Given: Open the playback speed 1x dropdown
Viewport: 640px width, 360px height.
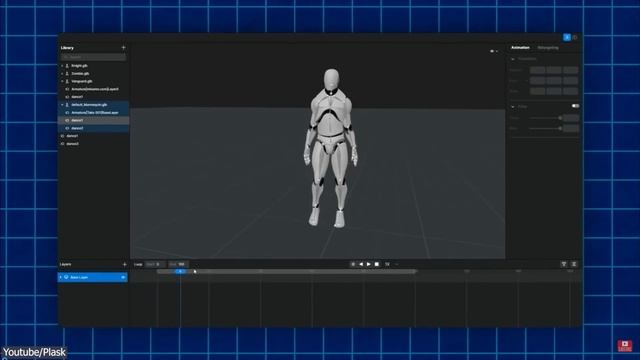Looking at the screenshot, I should (x=387, y=264).
